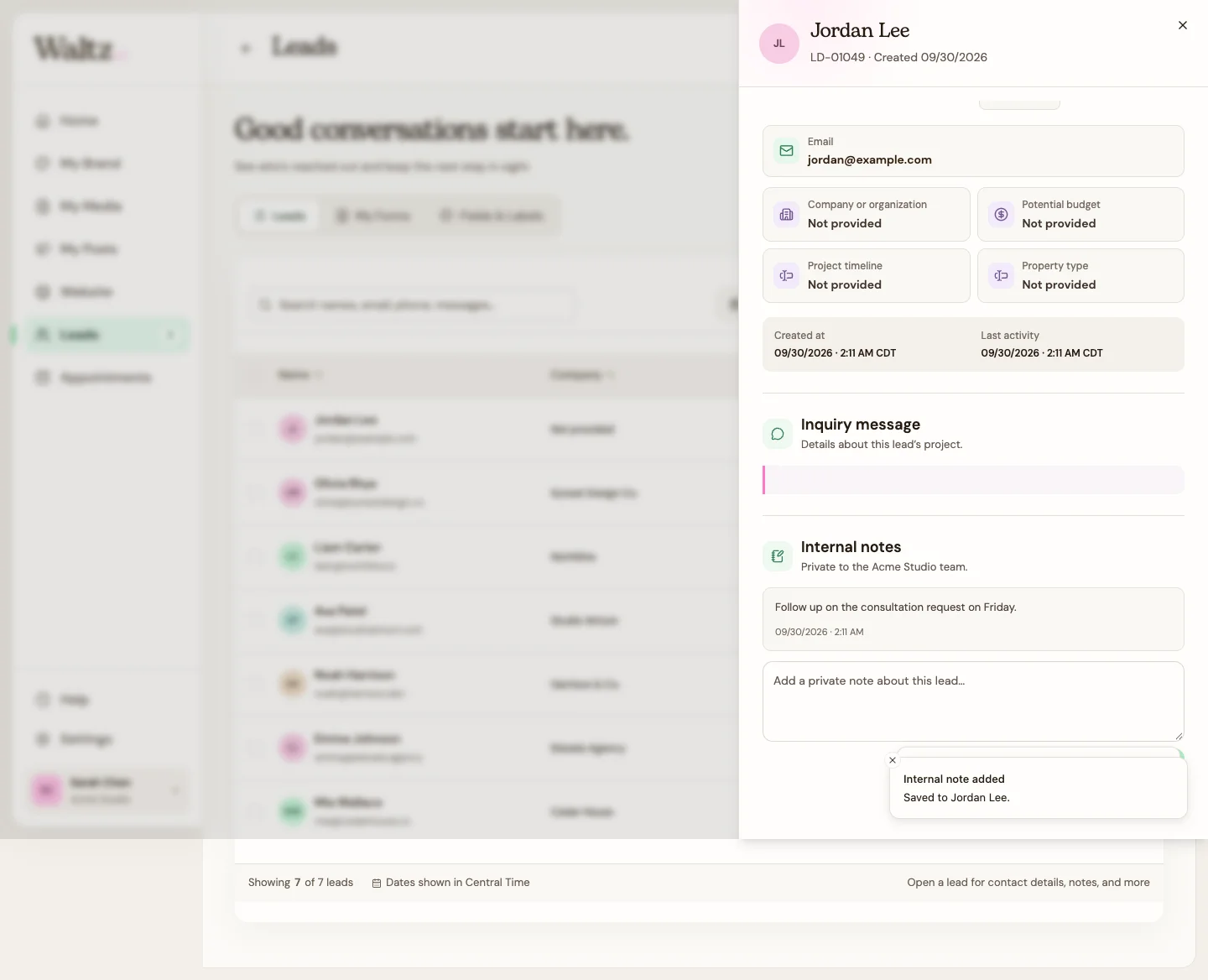Image resolution: width=1208 pixels, height=980 pixels.
Task: Click the Internal notes pencil icon
Action: 778,556
